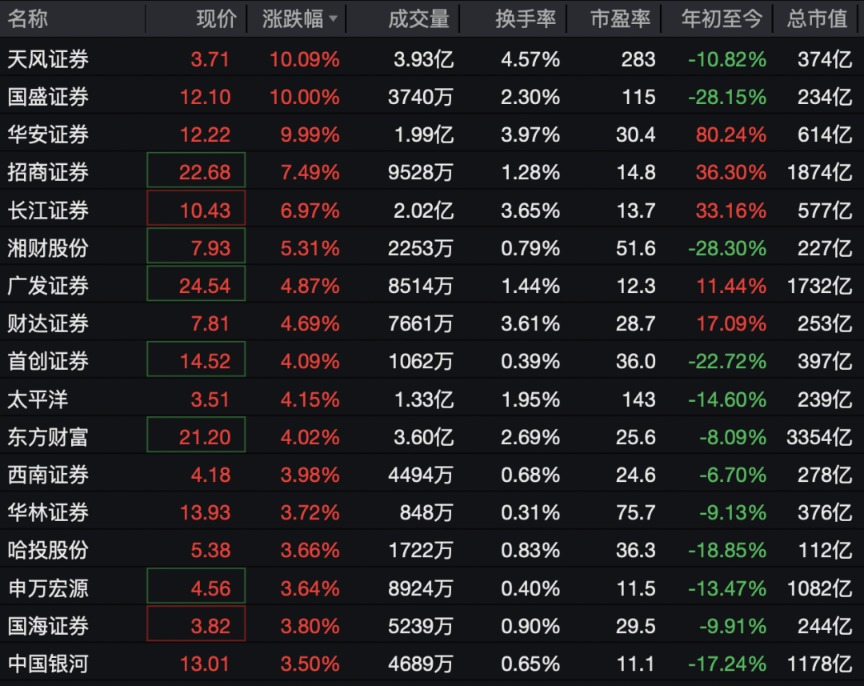The image size is (864, 686).
Task: Click year-to-date 17.09% value
Action: point(731,324)
